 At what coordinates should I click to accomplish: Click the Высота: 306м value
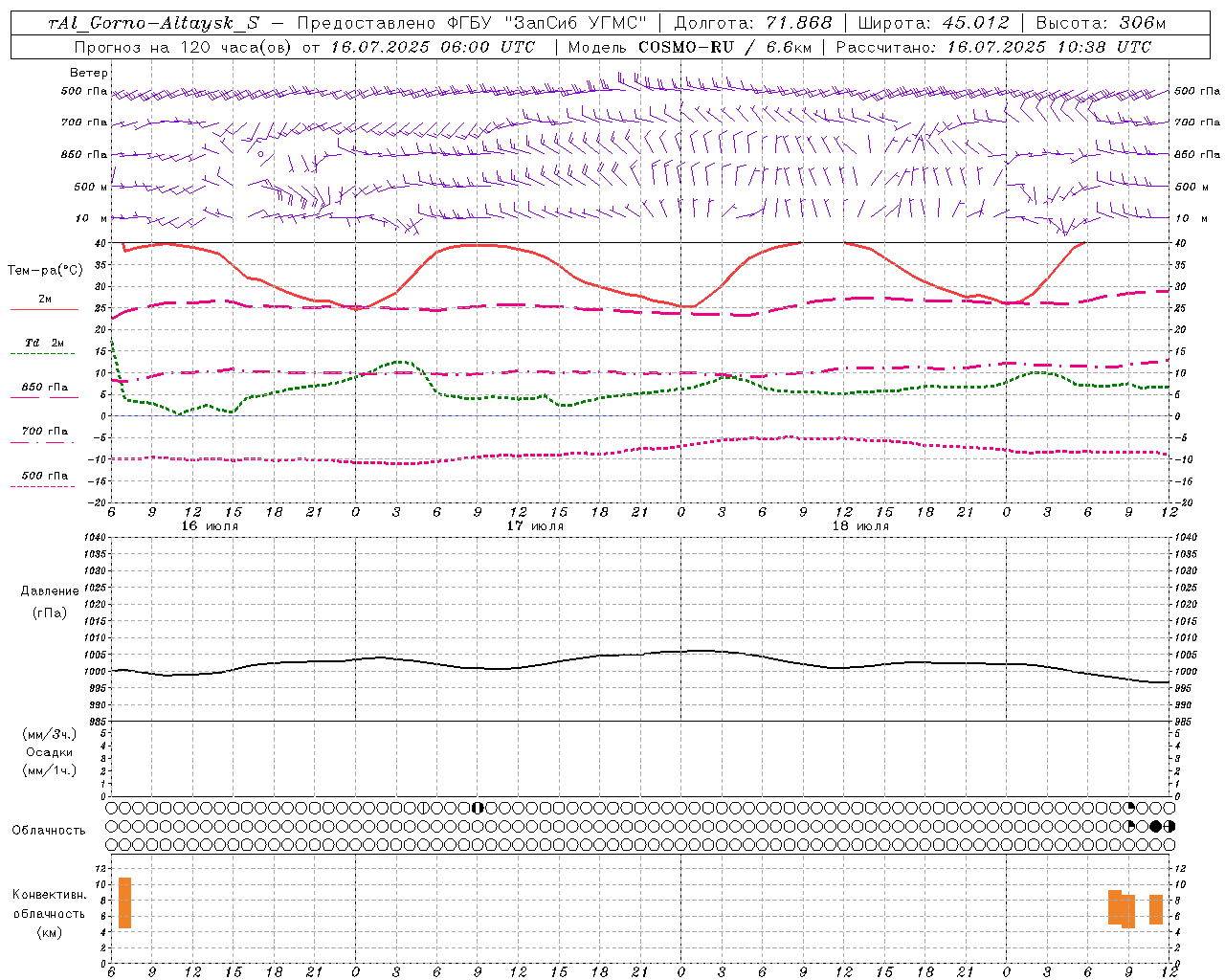click(1101, 23)
